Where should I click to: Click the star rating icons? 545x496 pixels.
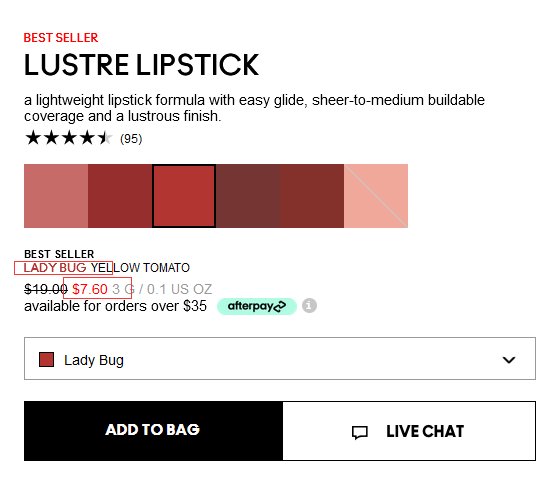(68, 138)
